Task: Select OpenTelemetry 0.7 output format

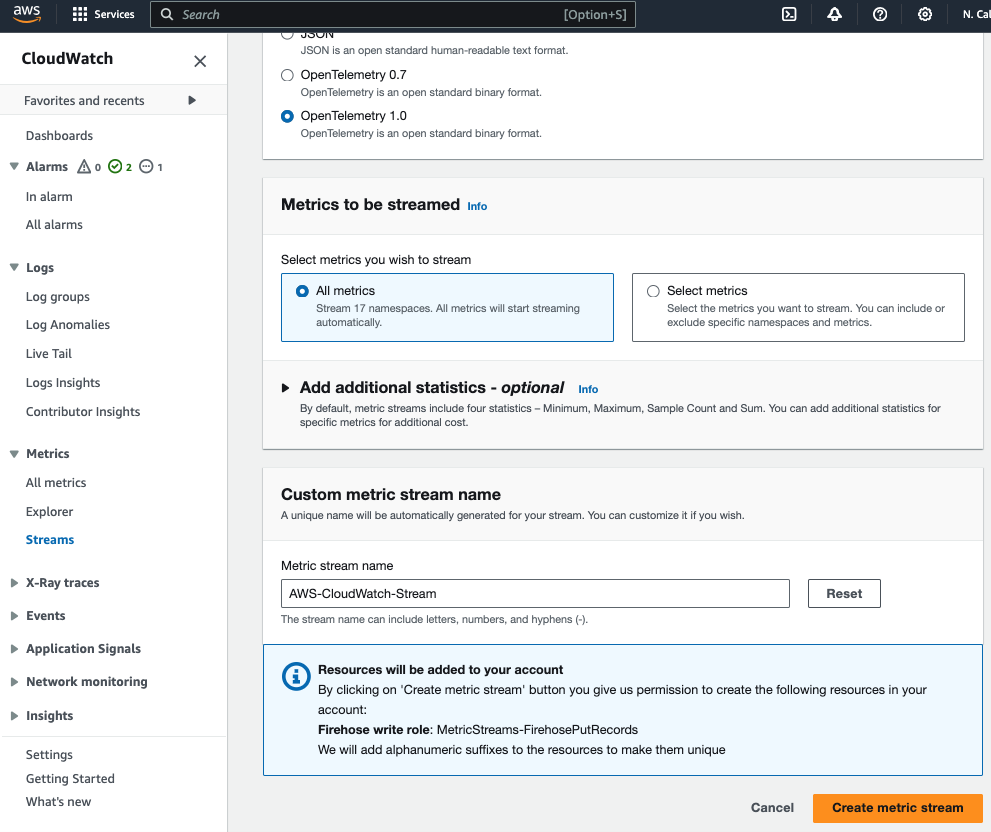Action: pyautogui.click(x=287, y=75)
